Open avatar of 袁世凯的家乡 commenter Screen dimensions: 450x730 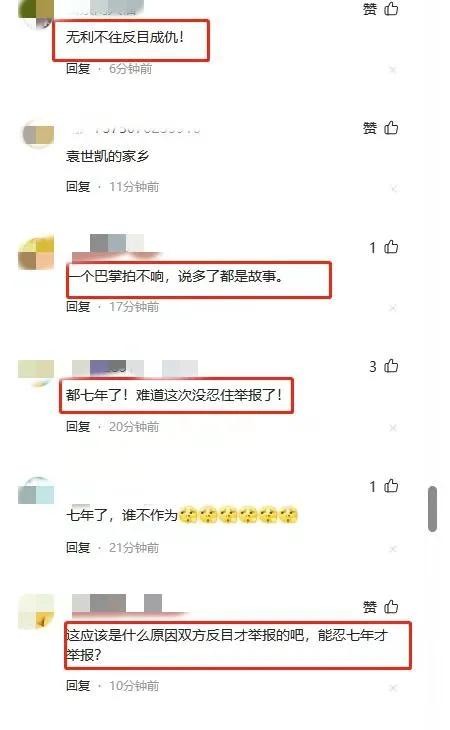click(38, 135)
